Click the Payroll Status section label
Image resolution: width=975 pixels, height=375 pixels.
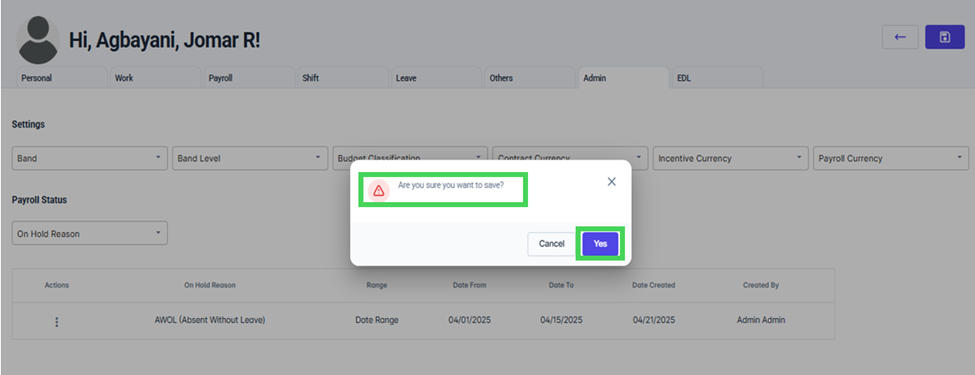[39, 200]
